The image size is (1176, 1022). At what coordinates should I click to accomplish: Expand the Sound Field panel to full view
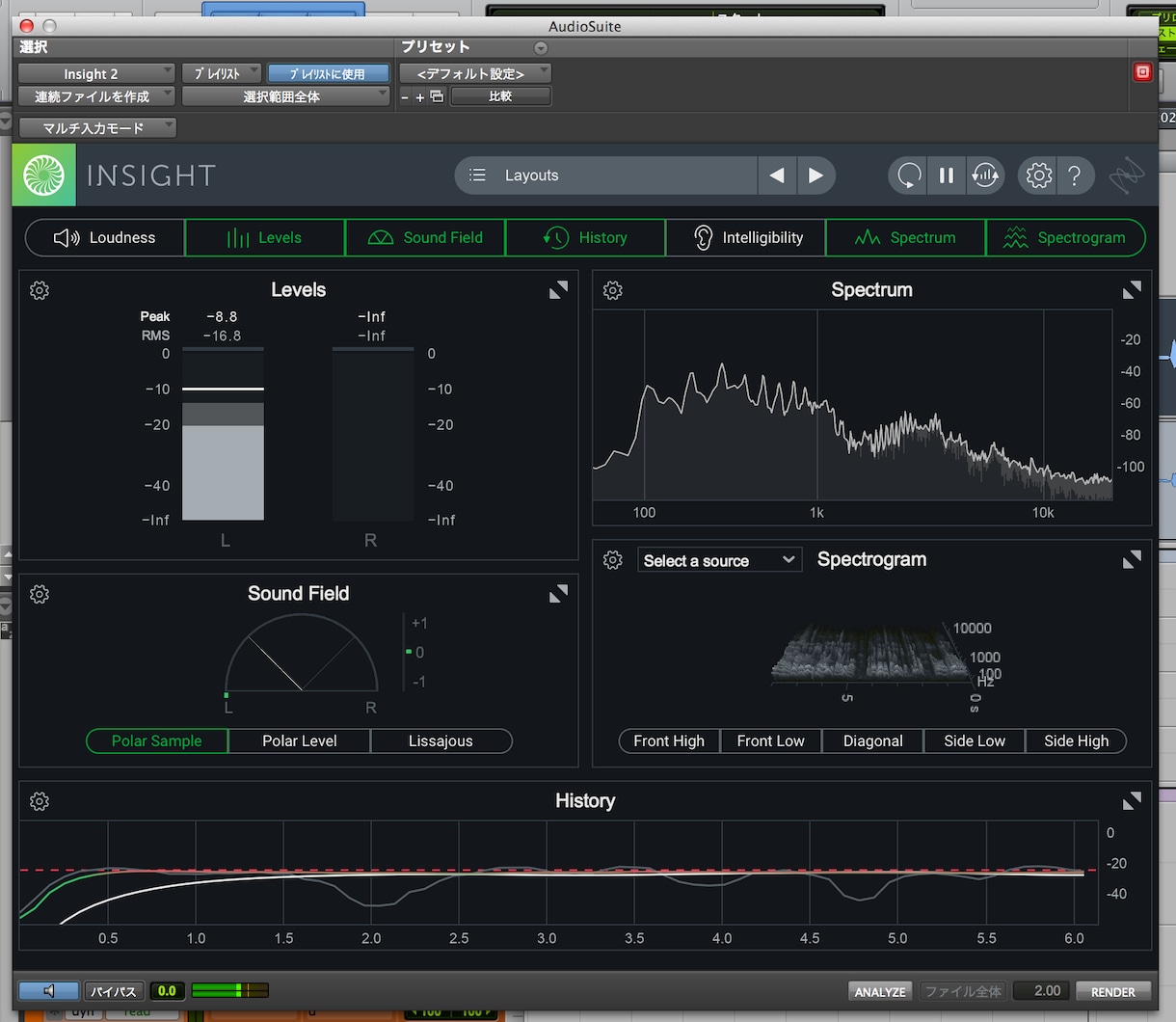click(x=558, y=594)
